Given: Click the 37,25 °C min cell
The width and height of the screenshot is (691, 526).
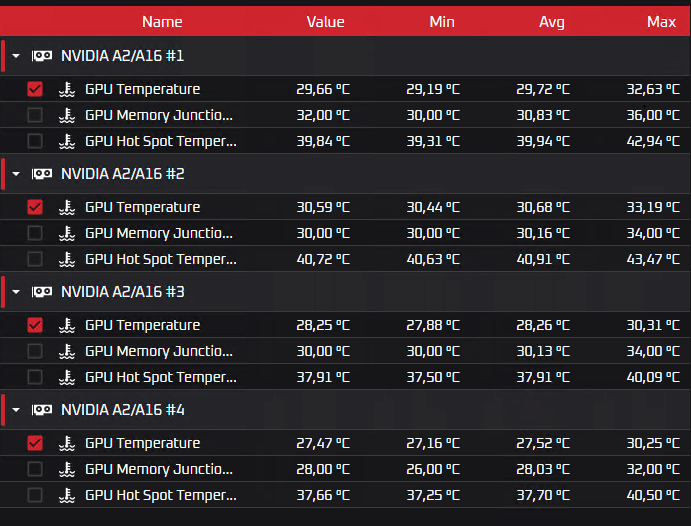Looking at the screenshot, I should (x=433, y=496).
